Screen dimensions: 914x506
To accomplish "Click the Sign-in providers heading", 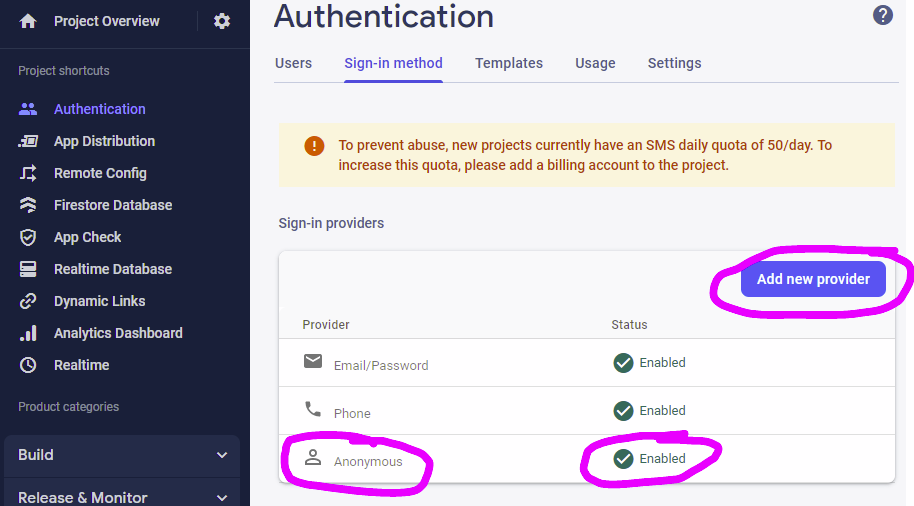I will 331,223.
